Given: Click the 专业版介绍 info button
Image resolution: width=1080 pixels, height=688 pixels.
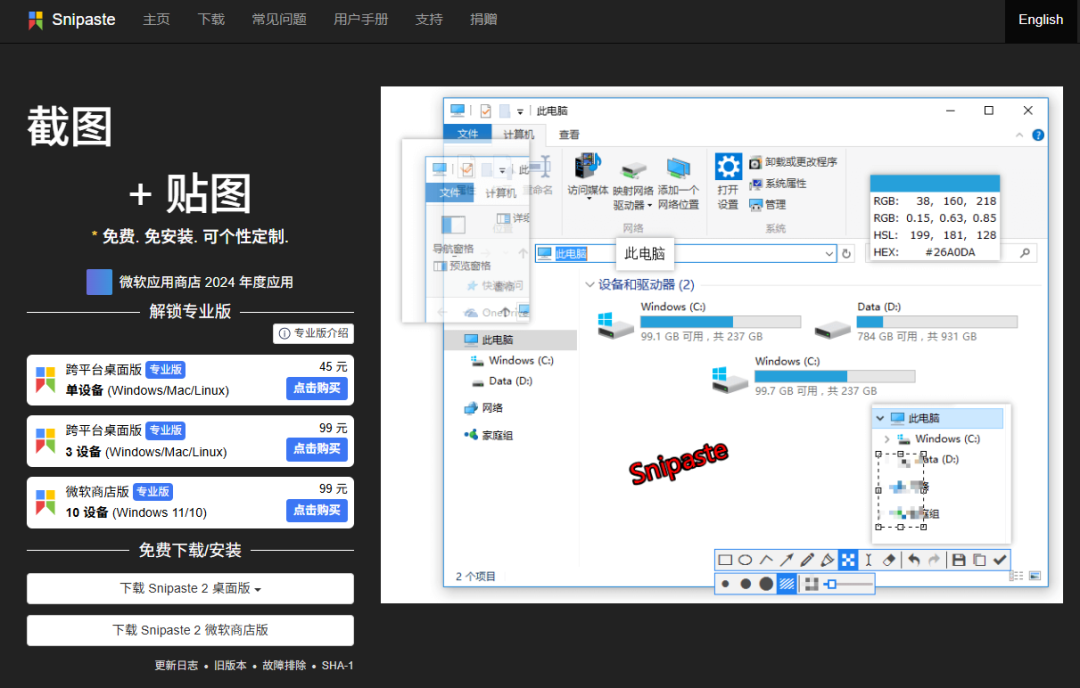Looking at the screenshot, I should pos(313,333).
